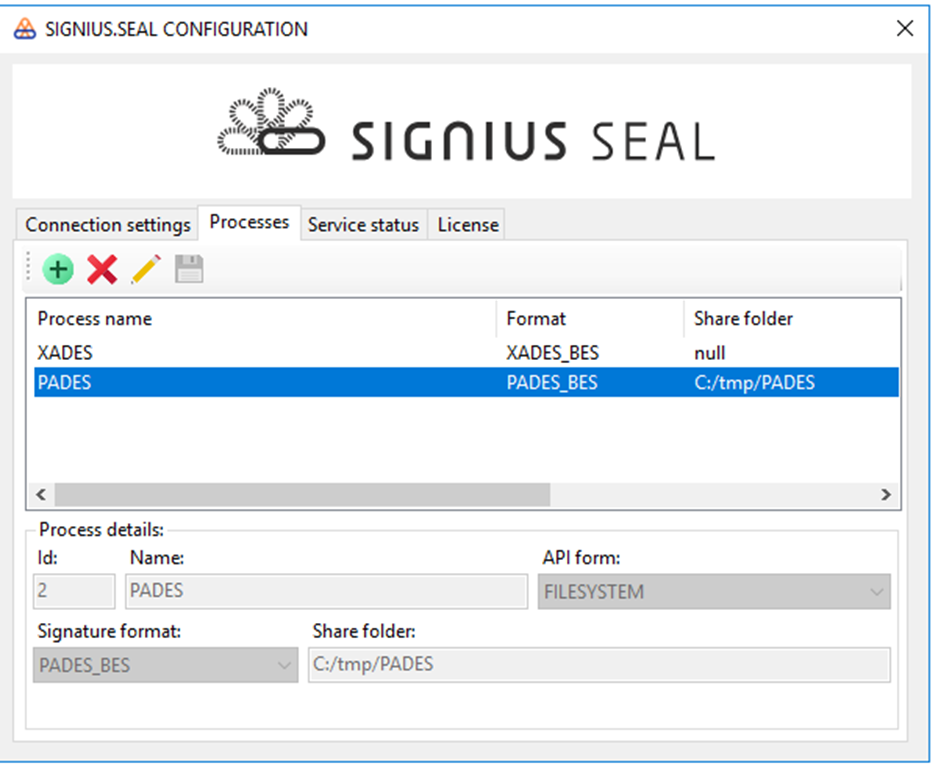Open the Signature format dropdown
This screenshot has height=772, width=938.
165,665
